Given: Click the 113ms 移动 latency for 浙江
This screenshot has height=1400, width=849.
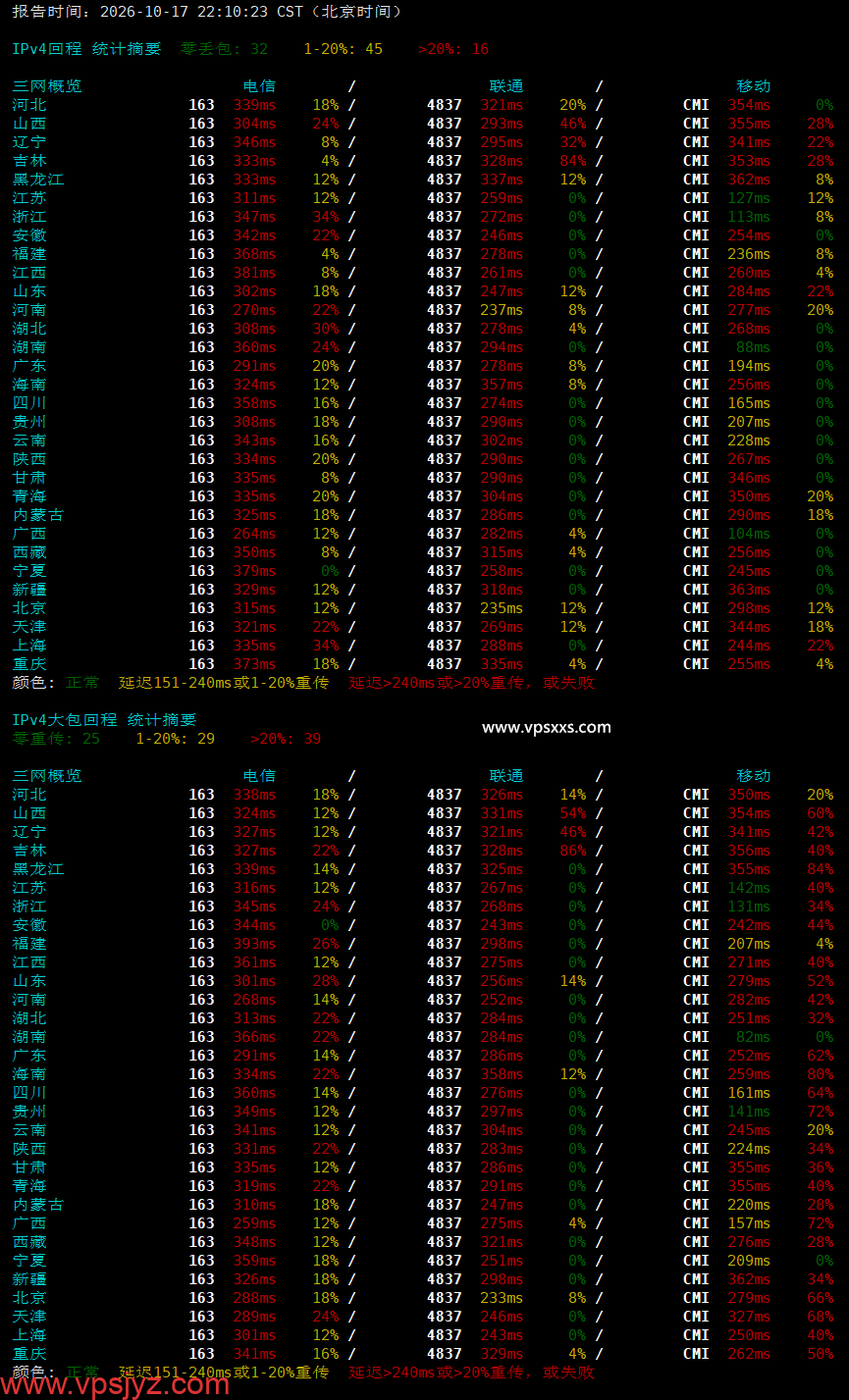Looking at the screenshot, I should pyautogui.click(x=749, y=217).
